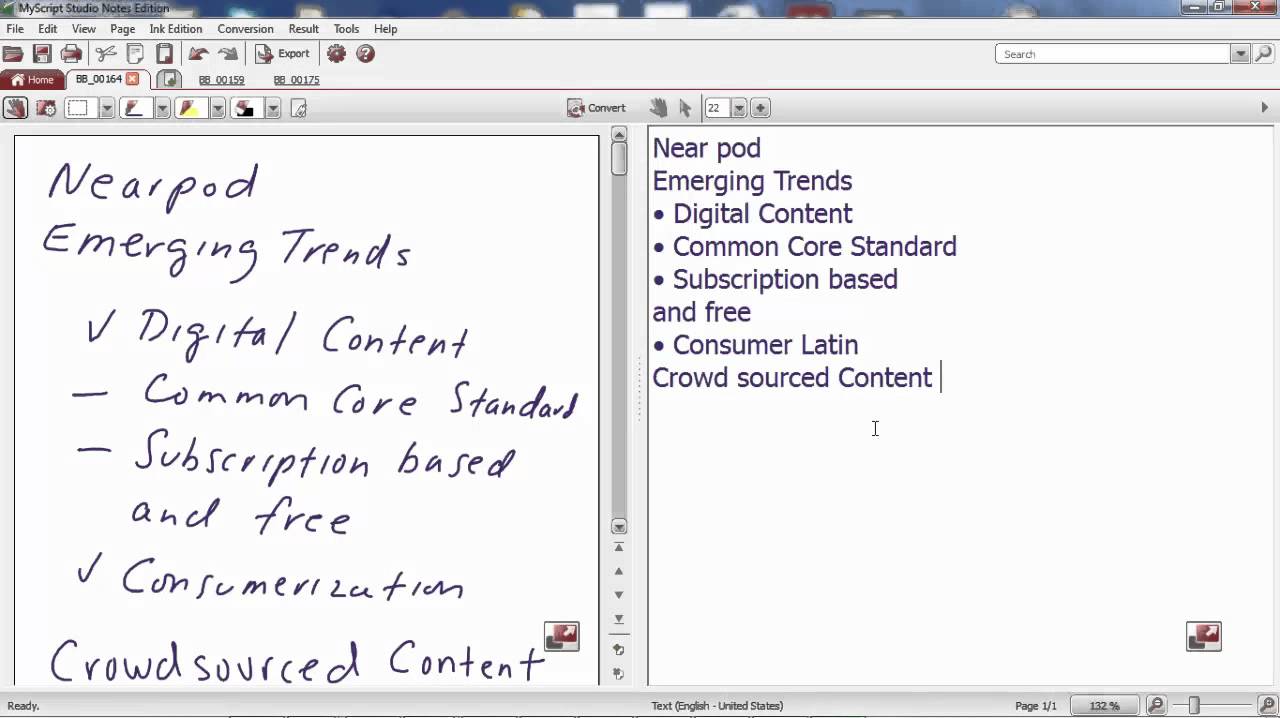Viewport: 1280px width, 718px height.
Task: Zoom out with the left magnifier icon
Action: coord(1156,705)
